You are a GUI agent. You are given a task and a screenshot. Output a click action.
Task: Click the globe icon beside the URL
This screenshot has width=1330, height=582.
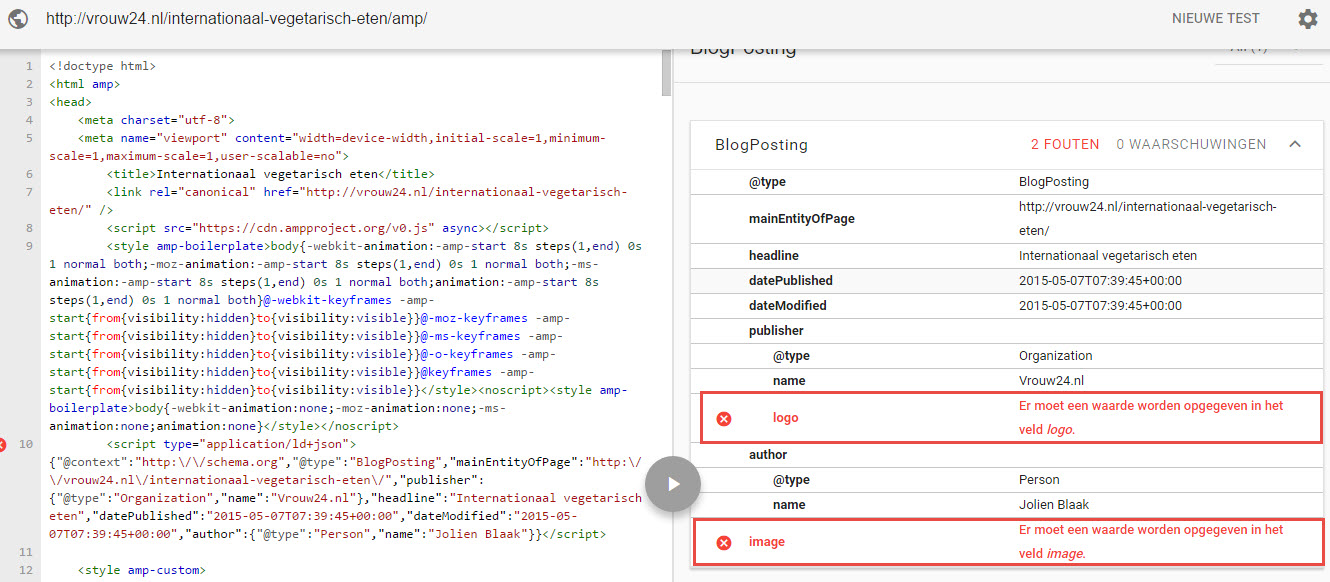click(x=18, y=19)
